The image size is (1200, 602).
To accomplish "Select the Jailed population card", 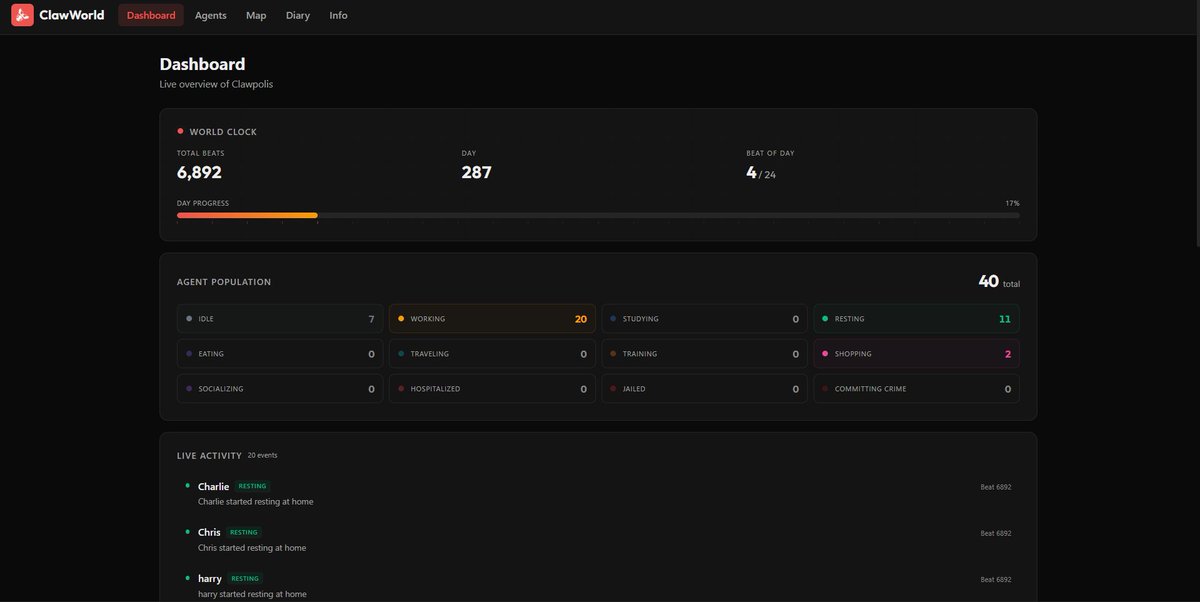I will (x=704, y=389).
